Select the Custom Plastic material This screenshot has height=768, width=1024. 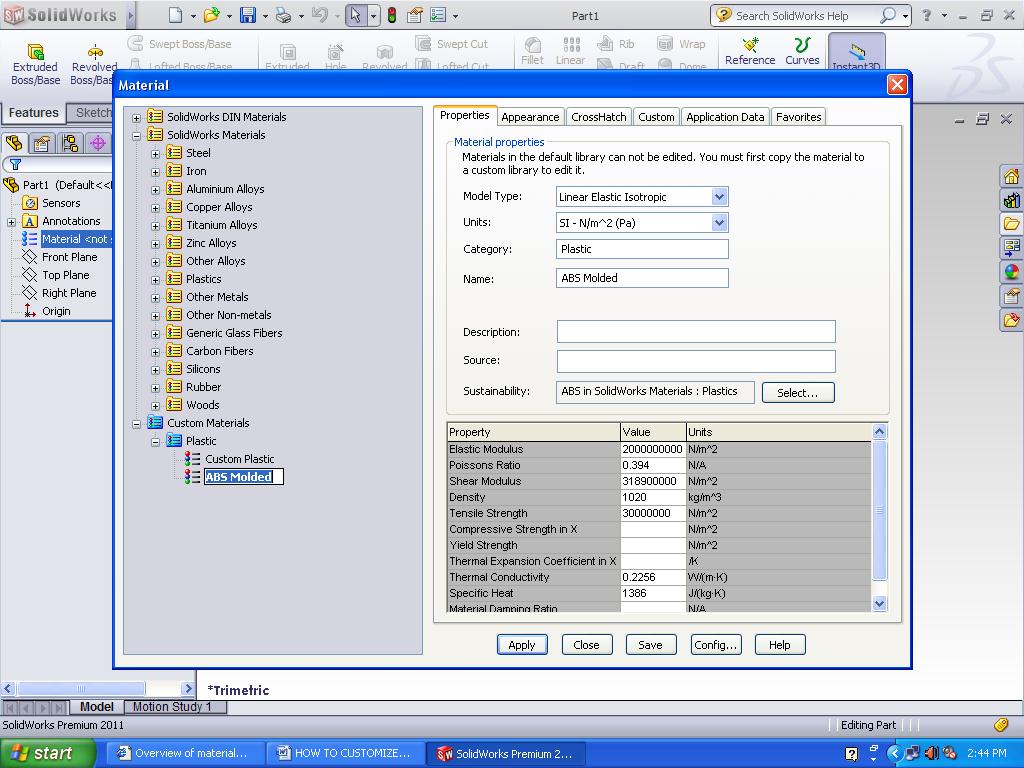coord(239,459)
